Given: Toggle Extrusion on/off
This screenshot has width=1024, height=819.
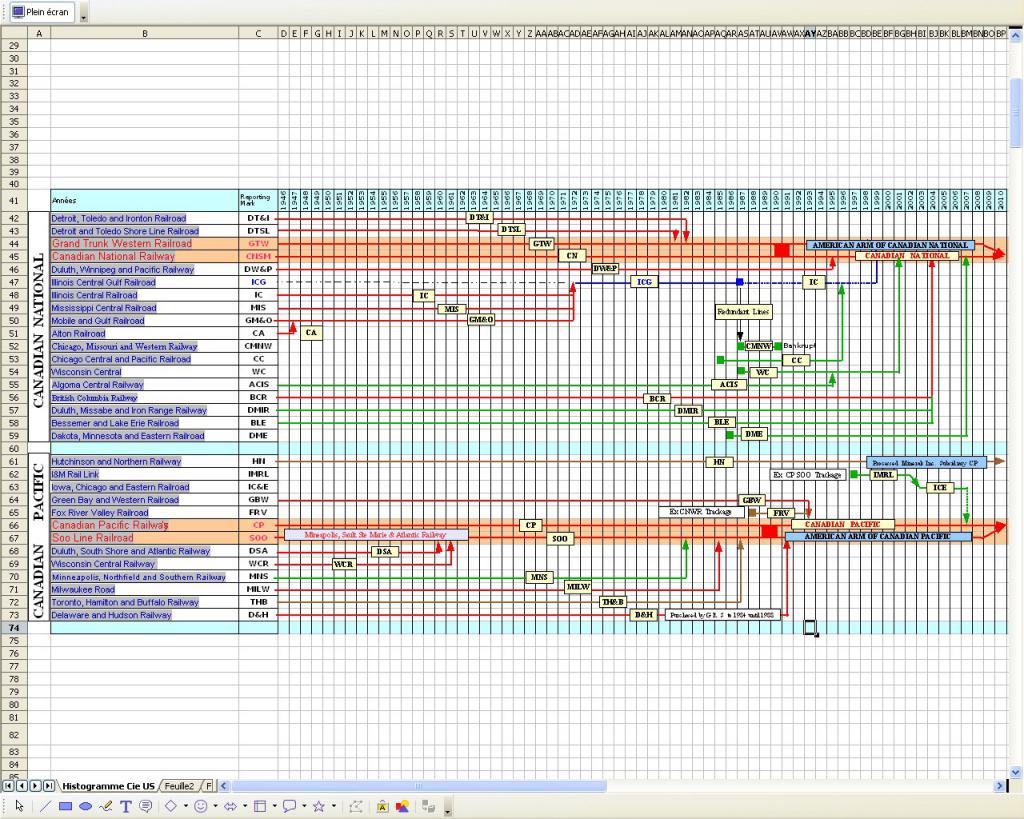Looking at the screenshot, I should coord(428,806).
